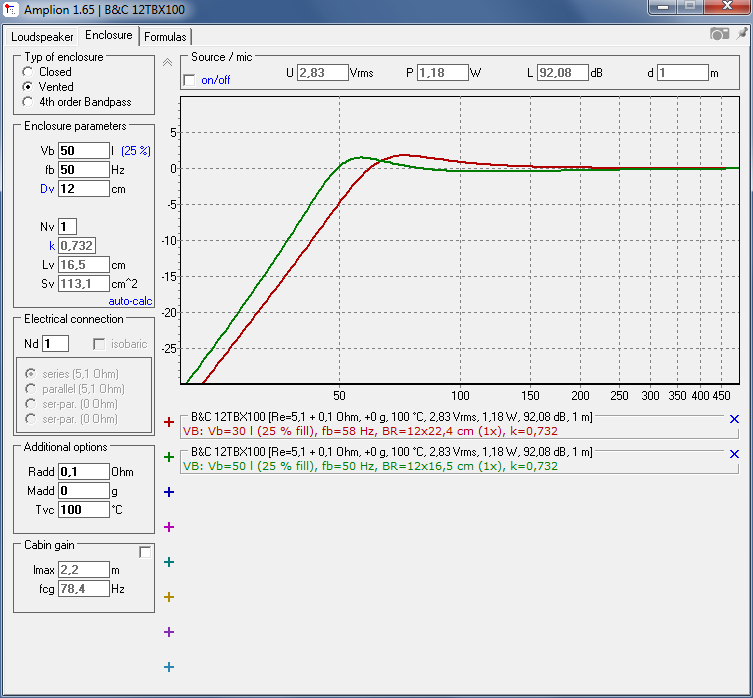
Task: Select Closed enclosure type
Action: [x=28, y=72]
